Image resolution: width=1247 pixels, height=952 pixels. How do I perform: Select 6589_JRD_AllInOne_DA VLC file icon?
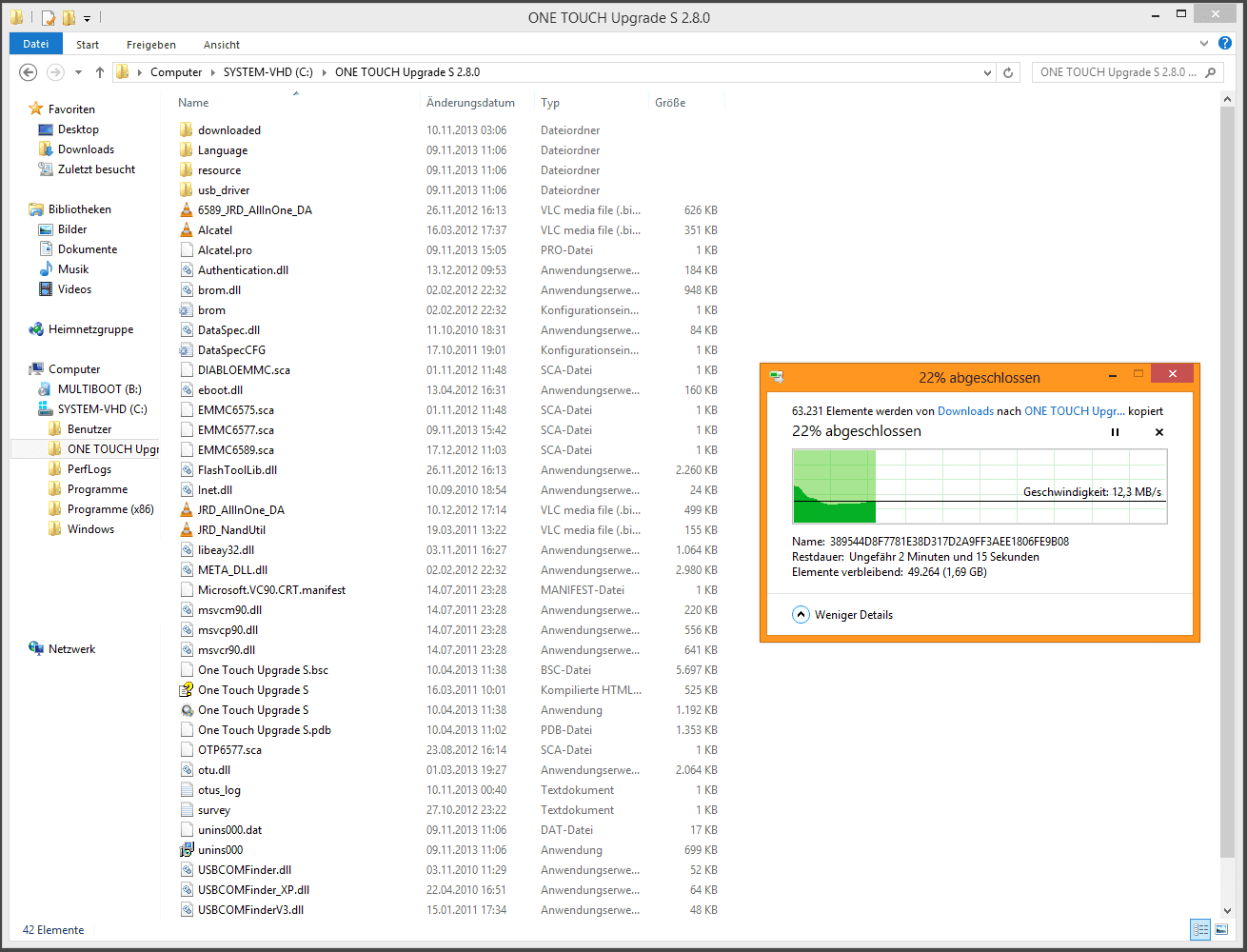[187, 210]
